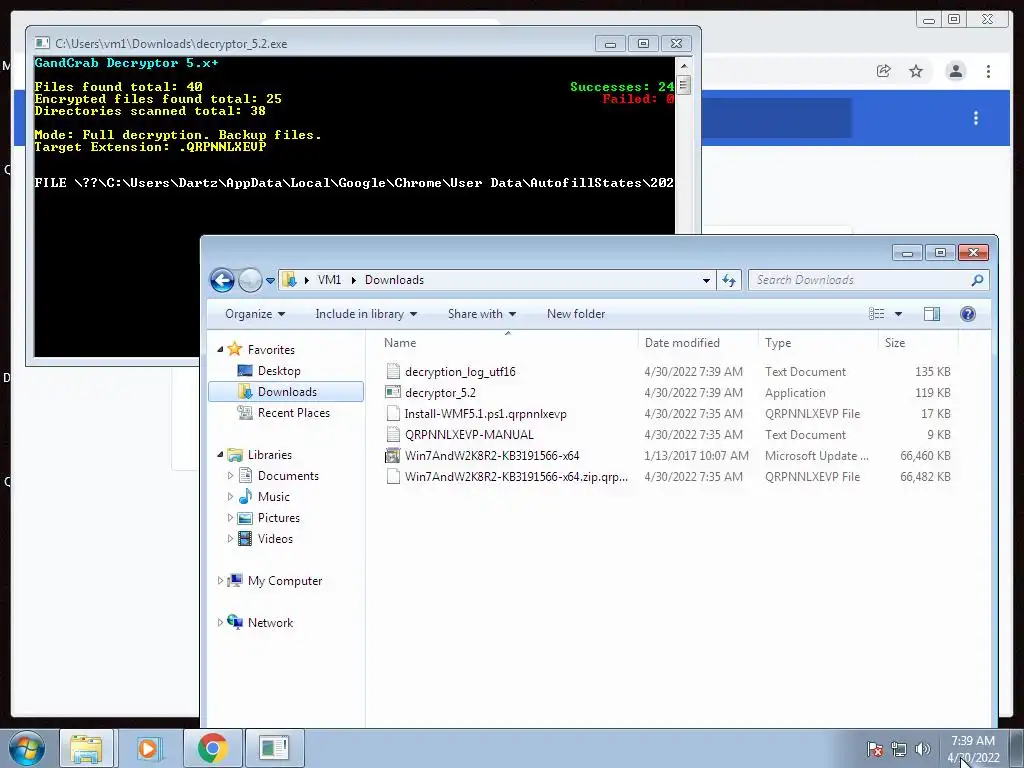Open the Organize menu
Viewport: 1024px width, 768px height.
pos(255,314)
